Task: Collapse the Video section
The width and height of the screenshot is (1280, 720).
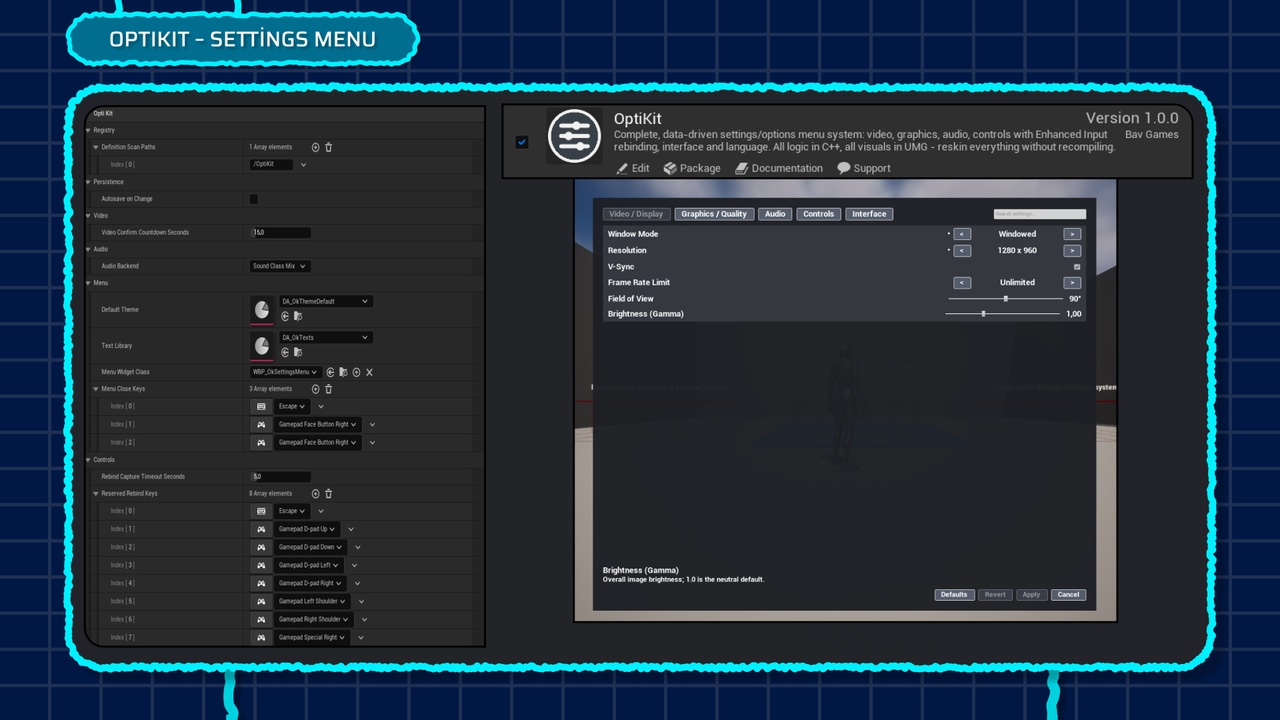Action: [x=89, y=216]
